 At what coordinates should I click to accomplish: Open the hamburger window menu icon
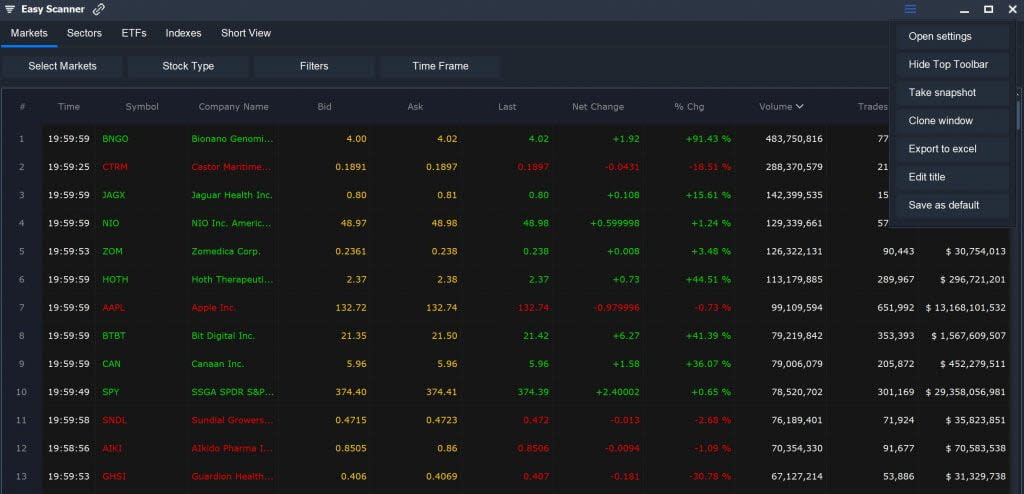tap(910, 9)
